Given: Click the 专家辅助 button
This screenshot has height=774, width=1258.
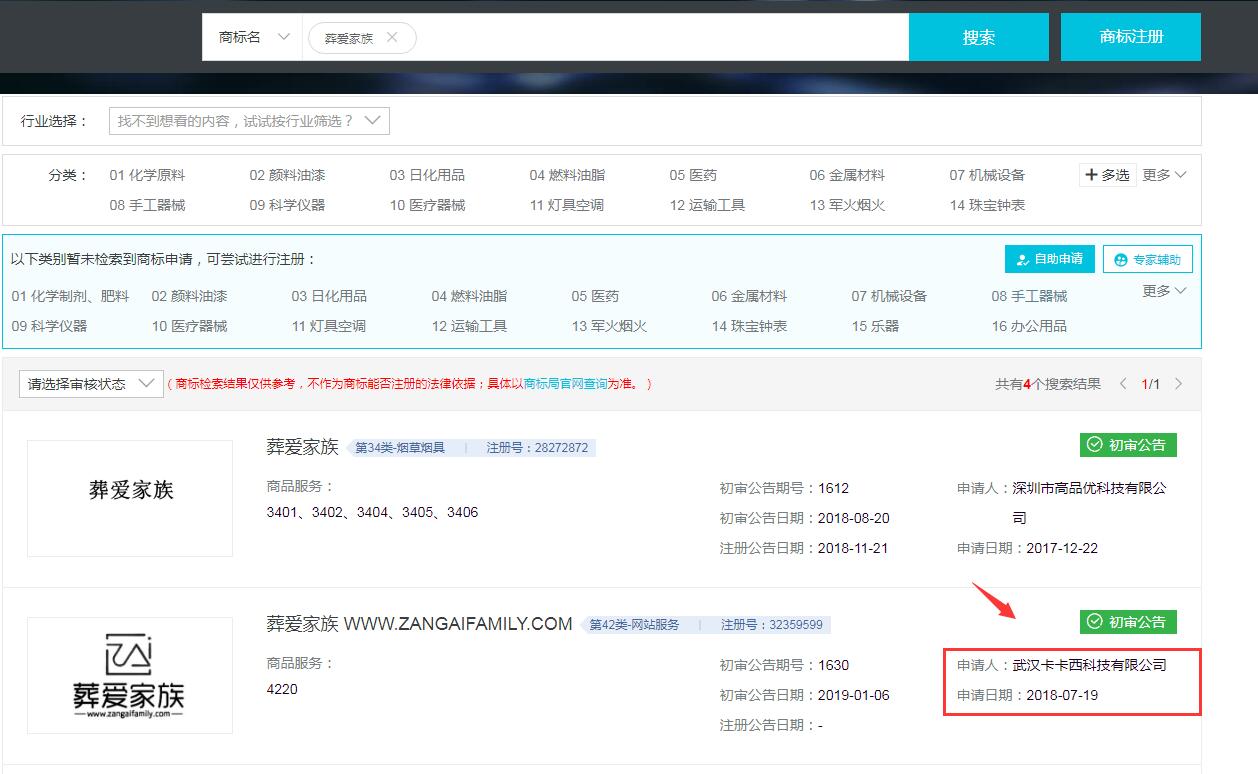Looking at the screenshot, I should 1148,259.
